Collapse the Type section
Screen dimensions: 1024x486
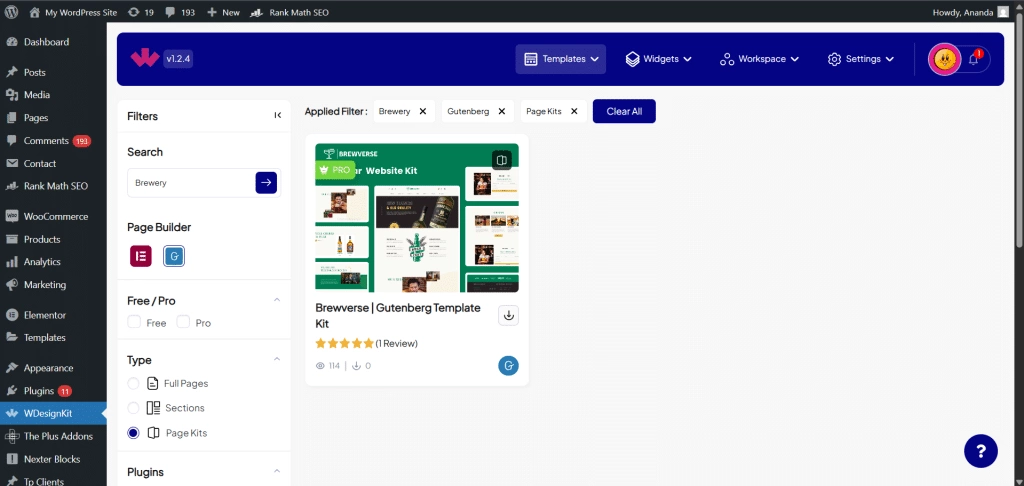276,359
